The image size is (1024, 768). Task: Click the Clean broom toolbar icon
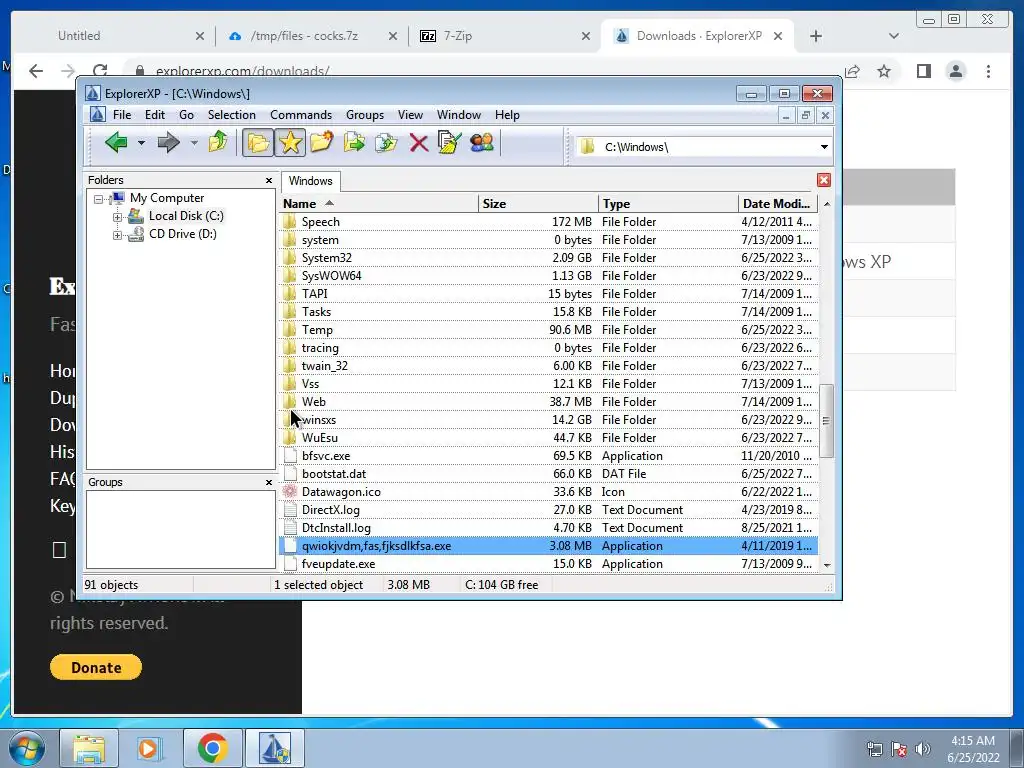[x=449, y=142]
